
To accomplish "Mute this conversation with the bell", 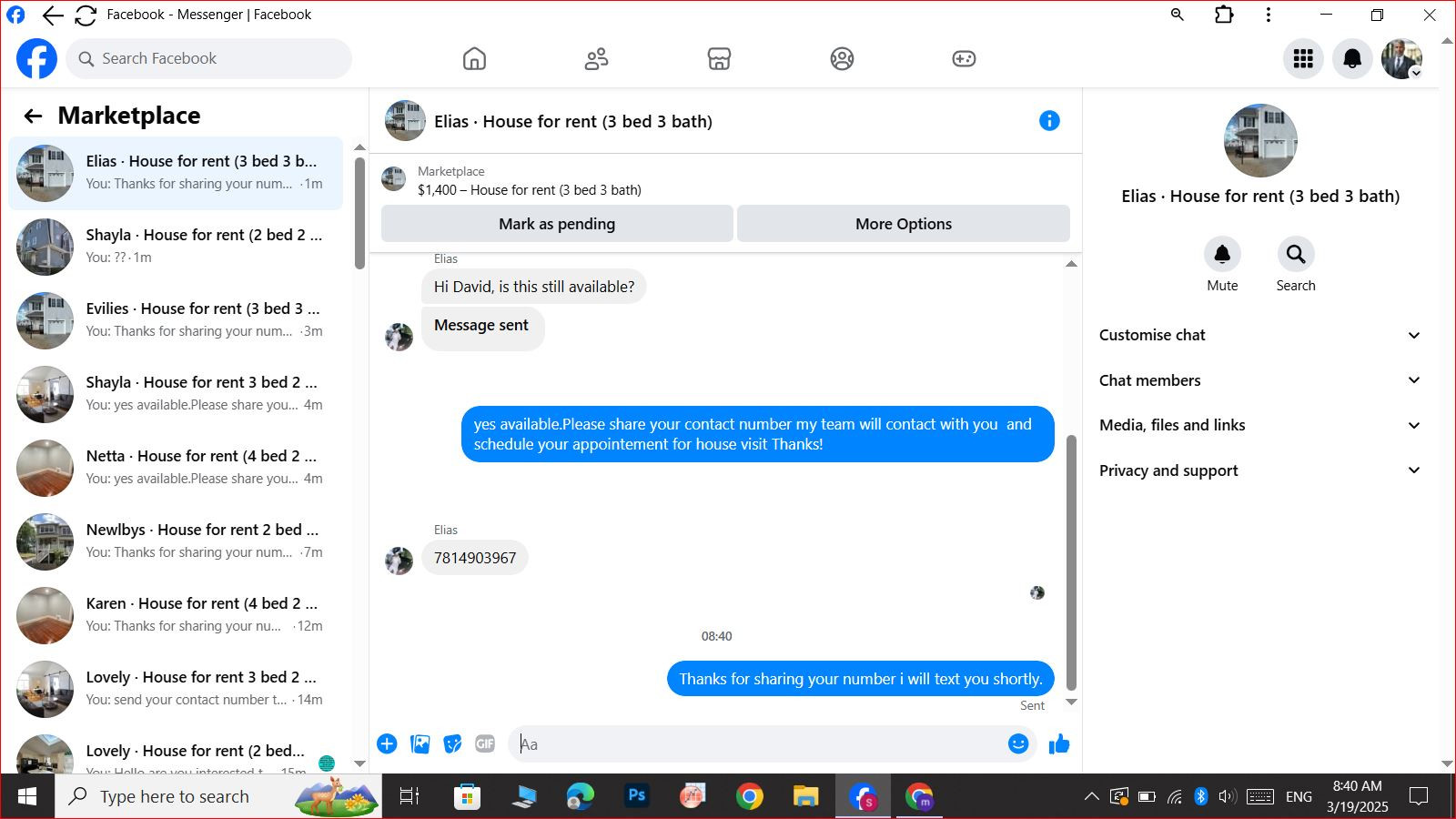I will click(x=1222, y=254).
